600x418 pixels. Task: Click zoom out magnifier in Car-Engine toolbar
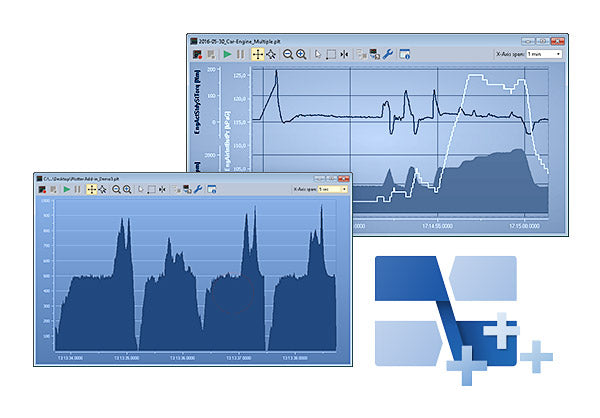click(x=288, y=55)
